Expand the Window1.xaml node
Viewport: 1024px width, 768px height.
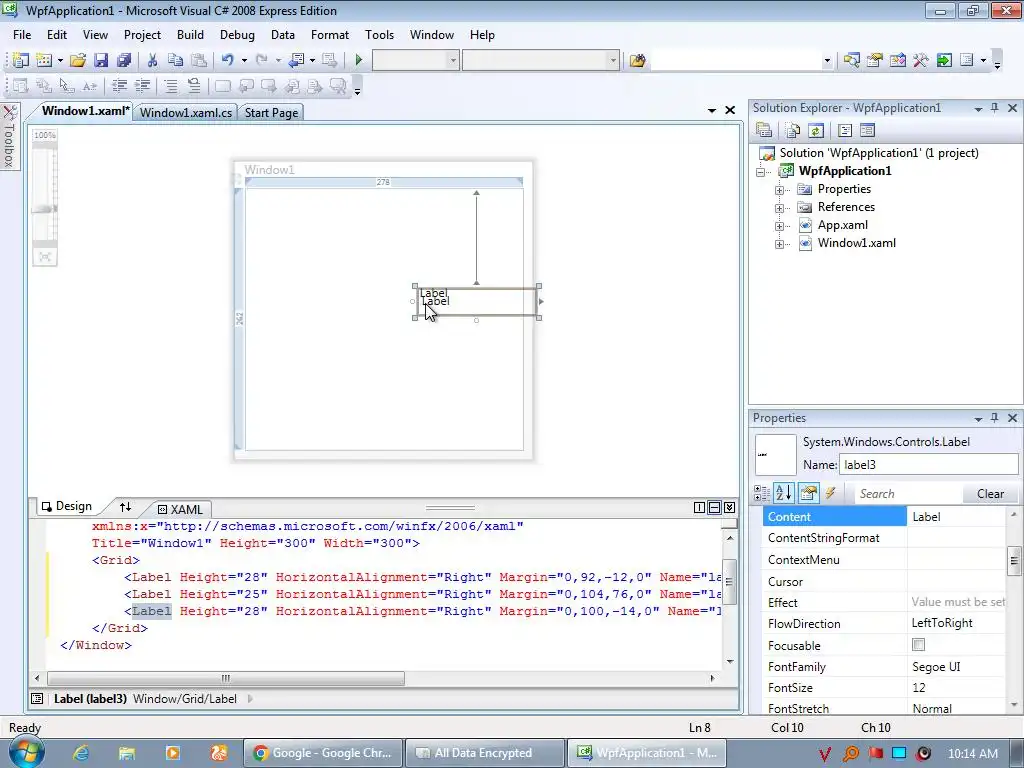click(x=779, y=244)
